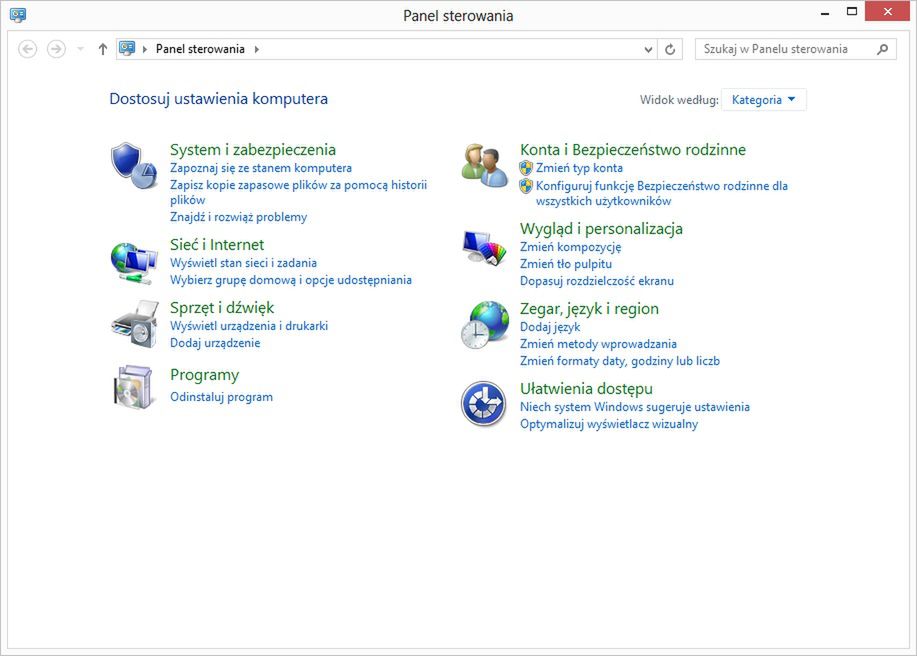Open Sprzęt i dźwięk printer icon
Screen dimensions: 917x656
[x=135, y=324]
